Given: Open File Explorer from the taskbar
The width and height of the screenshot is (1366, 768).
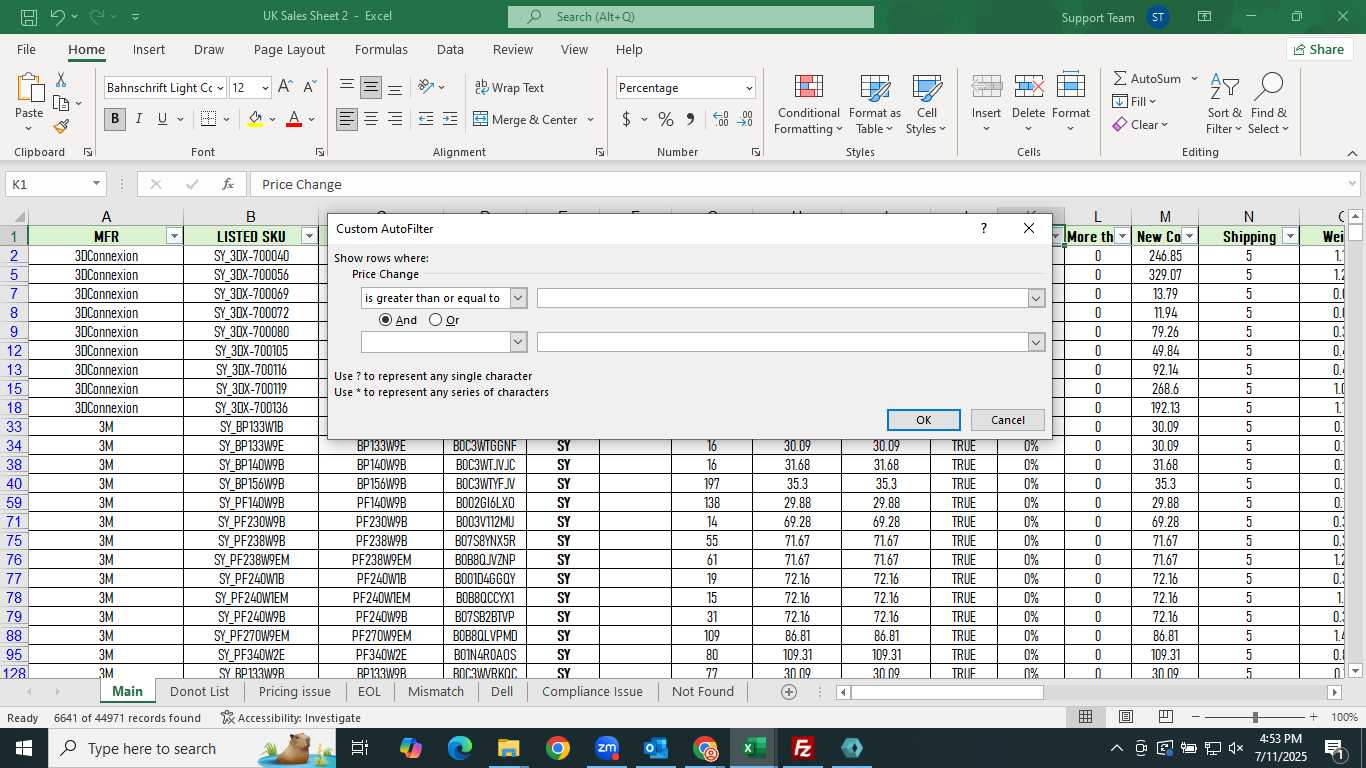Looking at the screenshot, I should [509, 748].
